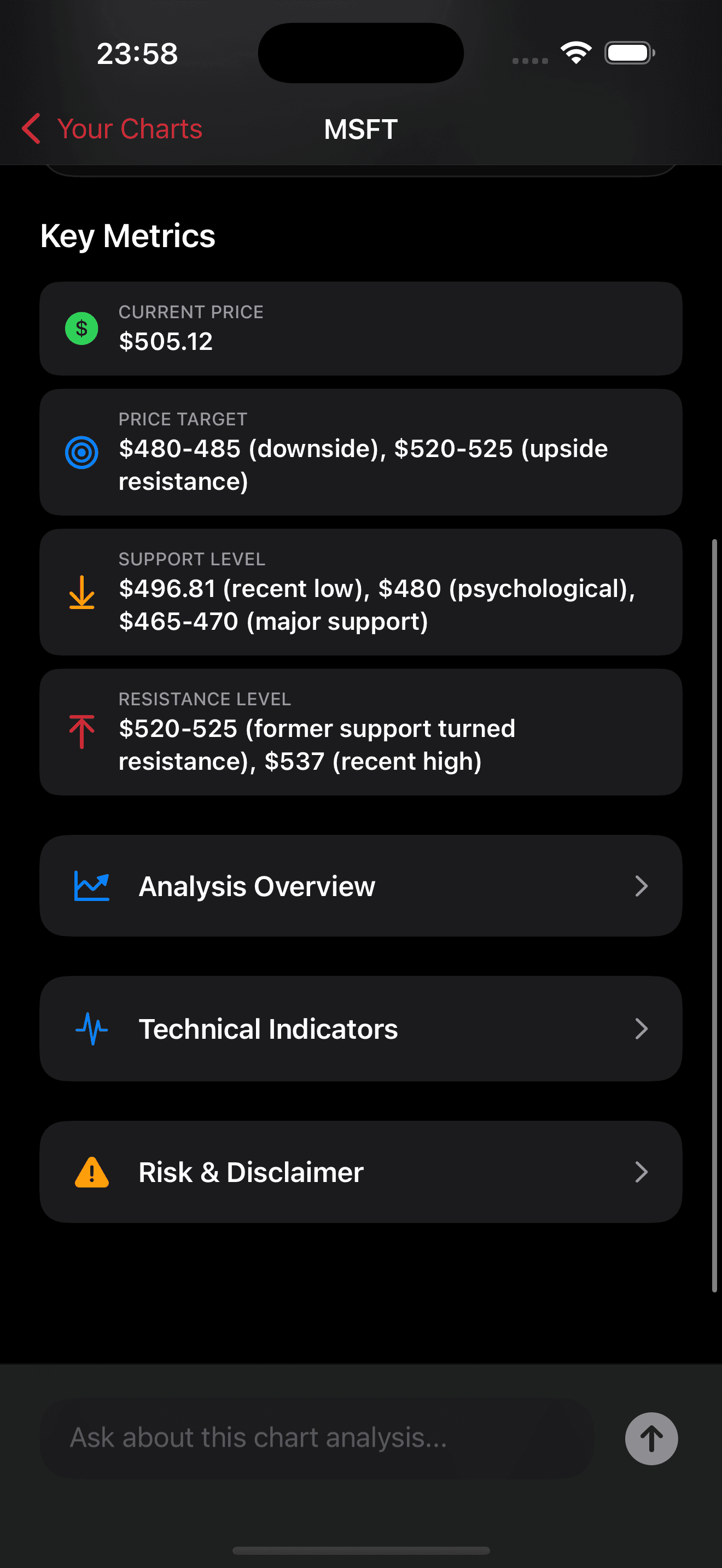This screenshot has height=1568, width=722.
Task: Tap the Analysis Overview chart icon
Action: tap(91, 886)
